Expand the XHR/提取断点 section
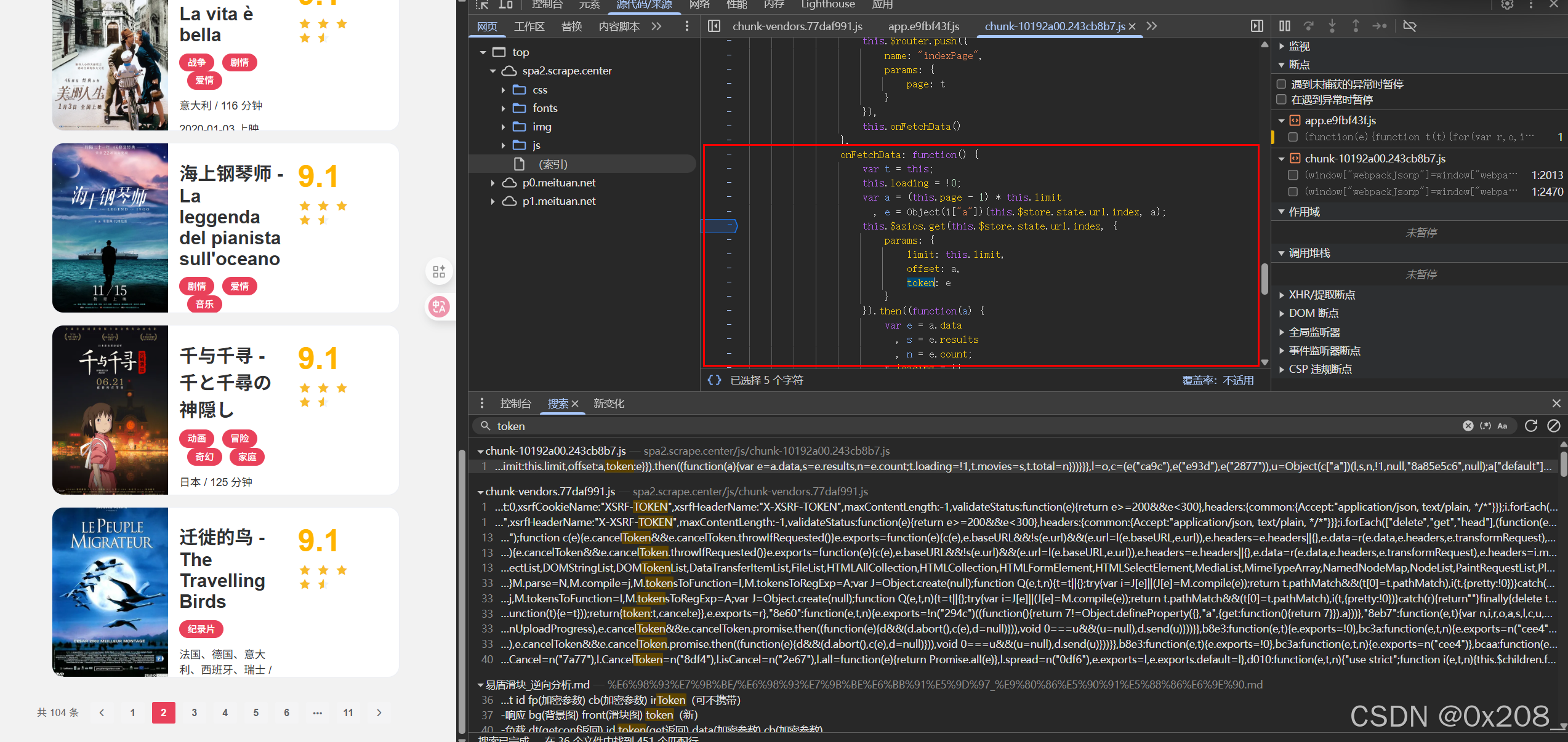 pyautogui.click(x=1282, y=295)
